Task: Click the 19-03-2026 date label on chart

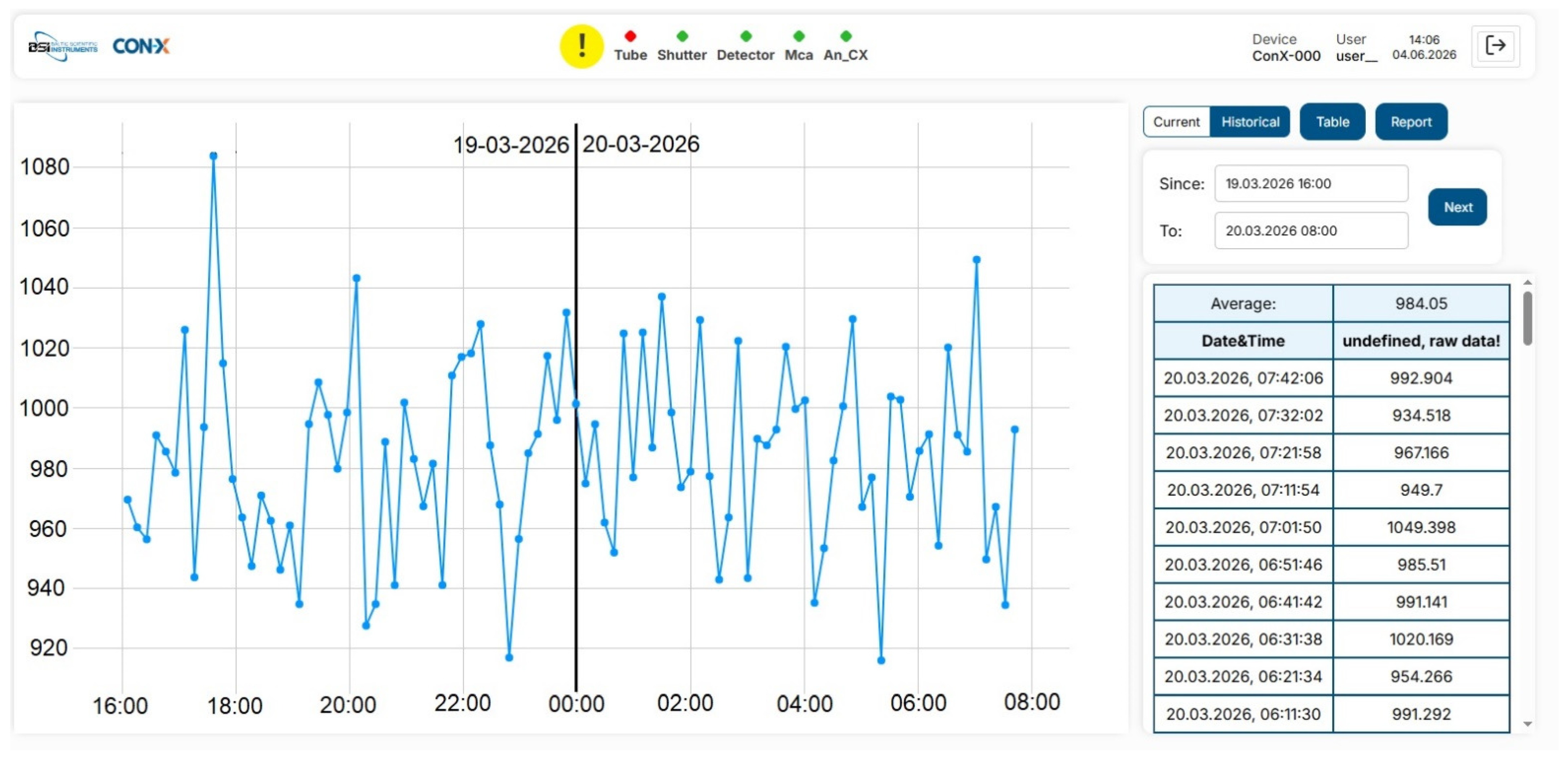Action: (511, 145)
